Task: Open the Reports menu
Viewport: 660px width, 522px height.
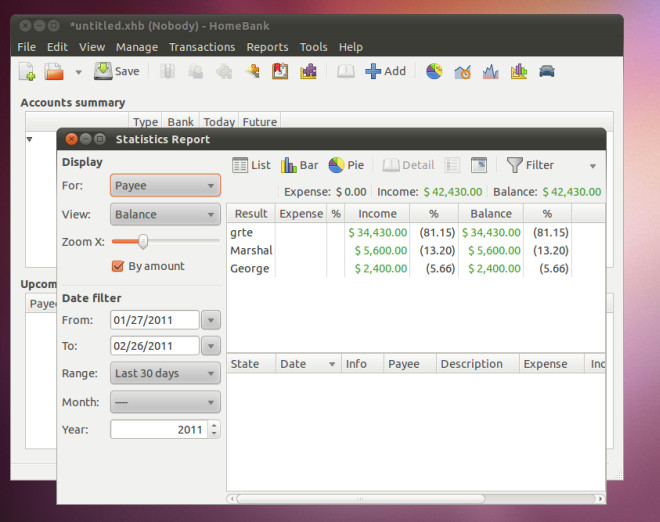Action: click(x=267, y=47)
